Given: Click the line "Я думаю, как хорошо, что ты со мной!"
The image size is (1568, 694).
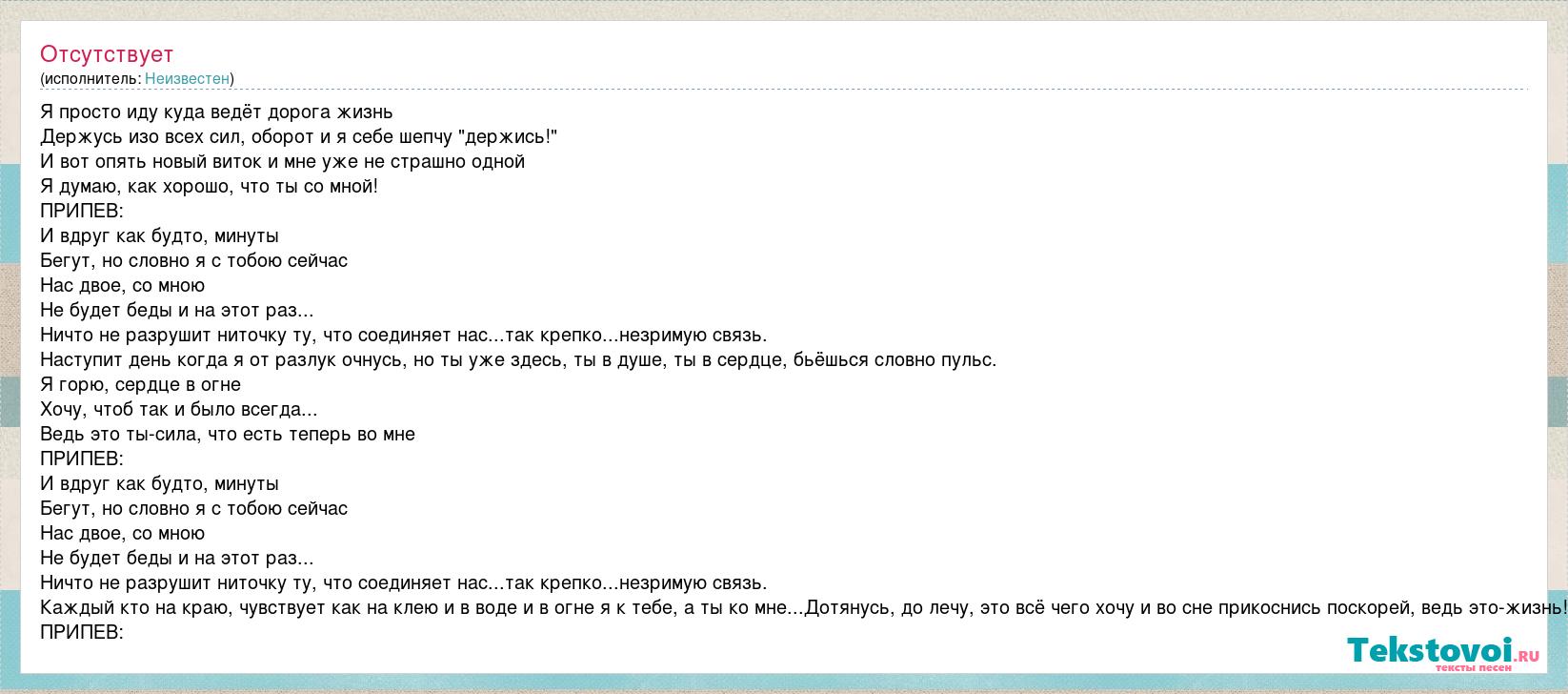Looking at the screenshot, I should (x=210, y=187).
